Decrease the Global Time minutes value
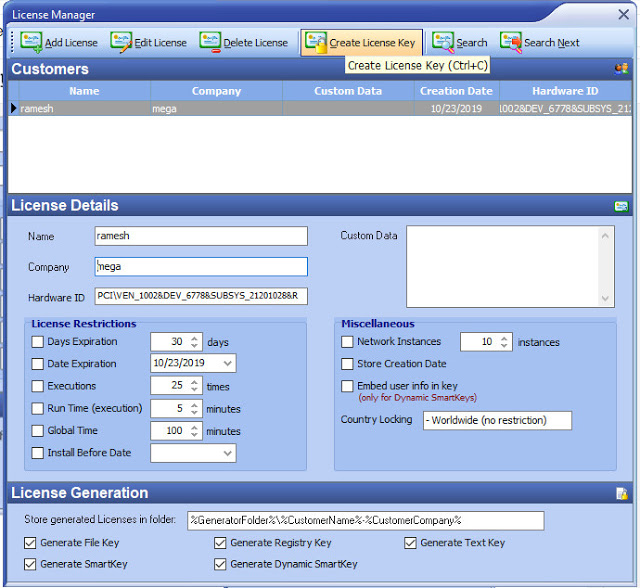This screenshot has width=640, height=588. (x=194, y=435)
